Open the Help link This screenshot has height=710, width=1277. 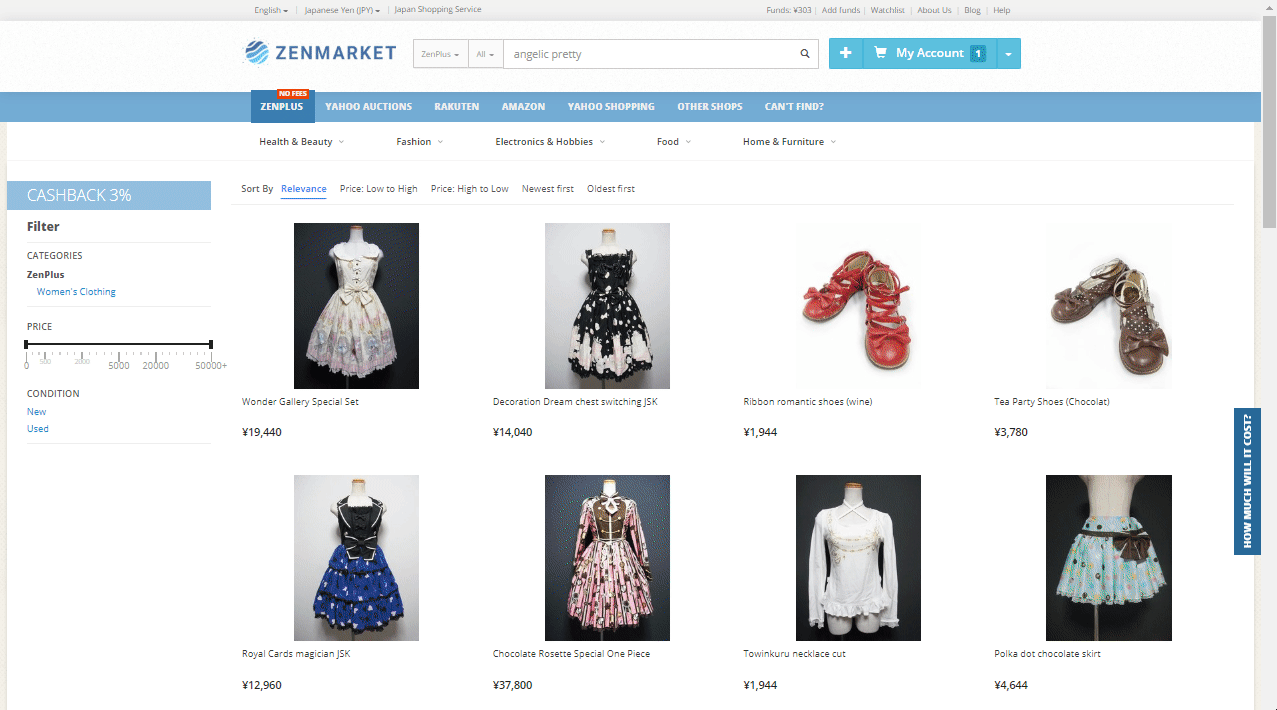pyautogui.click(x=1001, y=10)
